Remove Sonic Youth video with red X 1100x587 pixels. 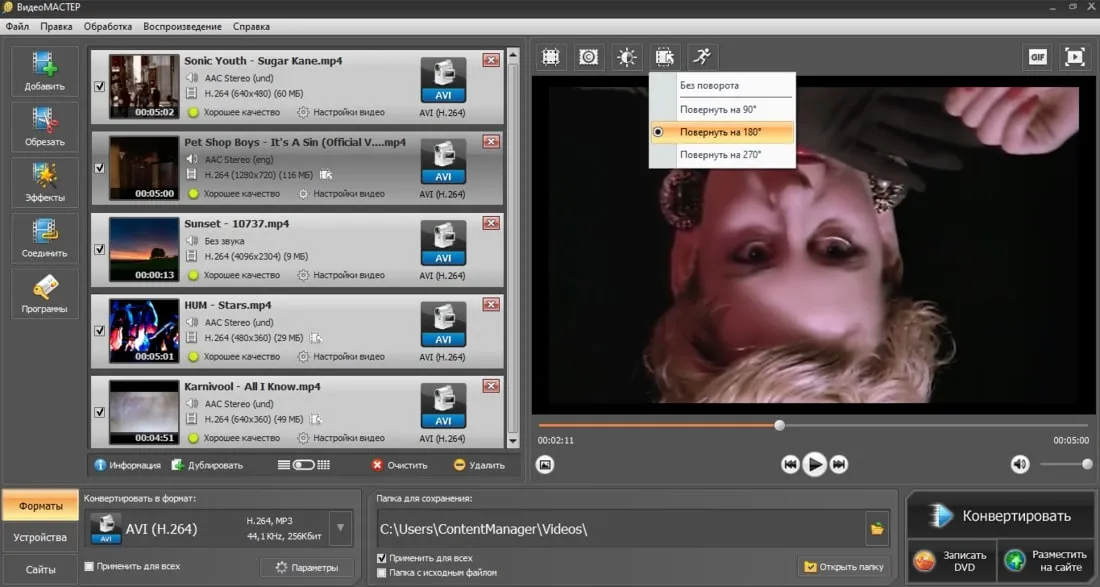[491, 61]
